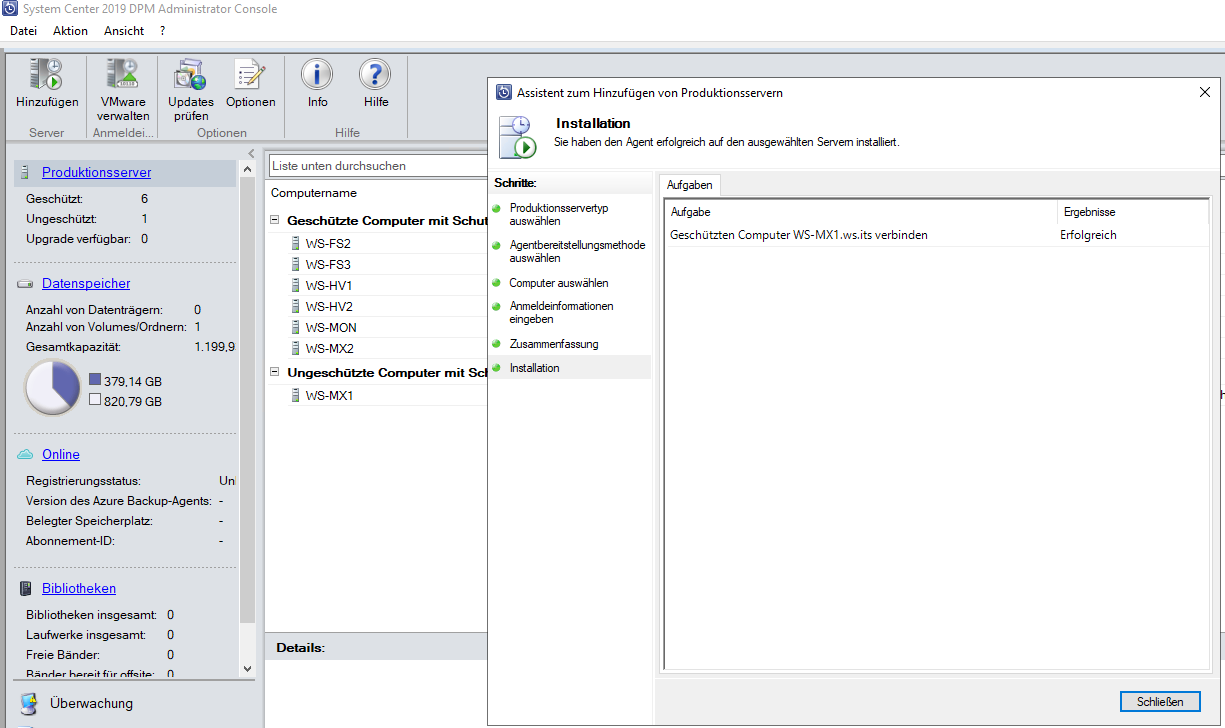The image size is (1225, 728).
Task: Click the Installation wizard header icon
Action: click(x=518, y=136)
